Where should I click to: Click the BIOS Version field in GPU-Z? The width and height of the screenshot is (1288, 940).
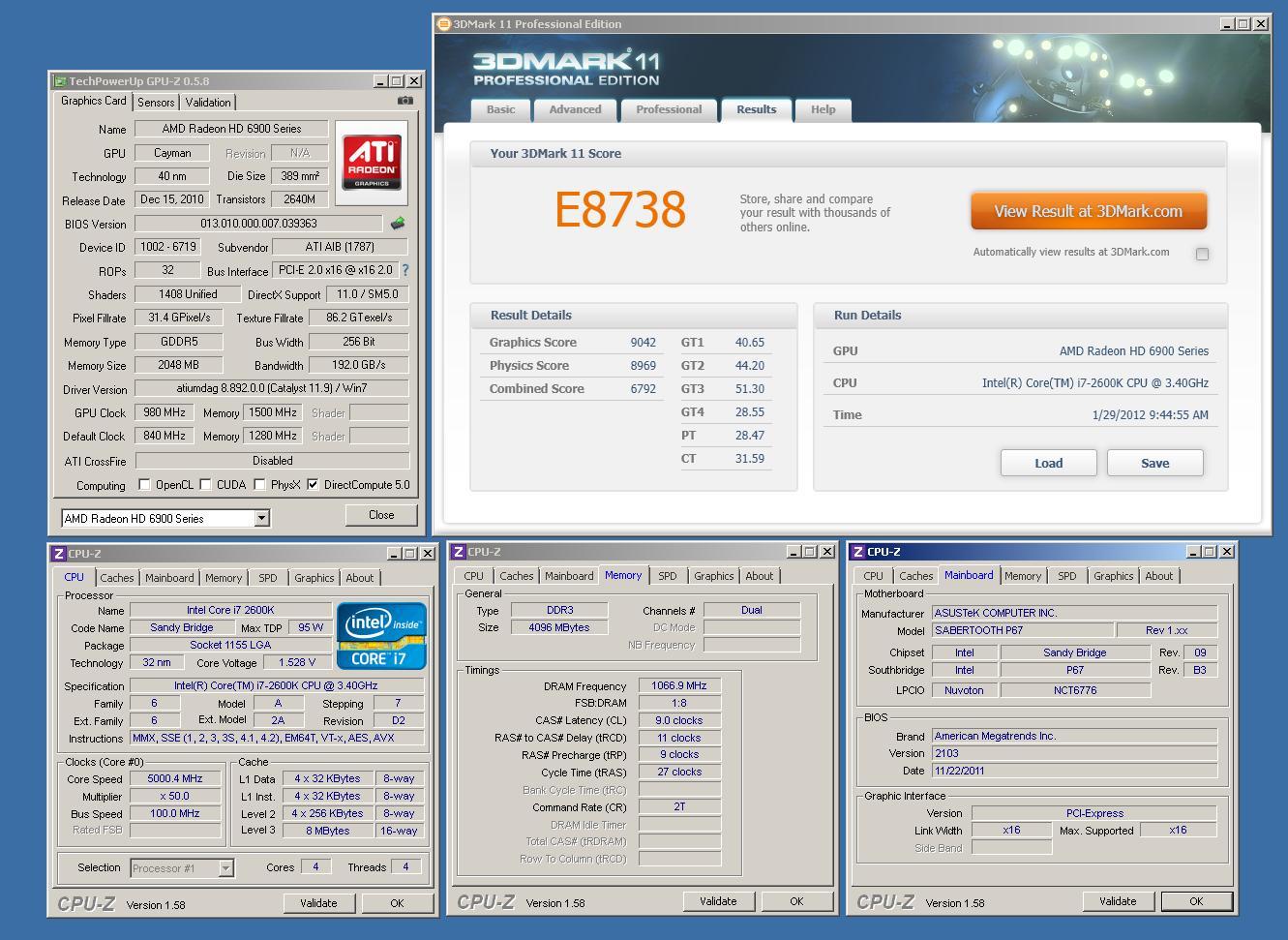(258, 224)
